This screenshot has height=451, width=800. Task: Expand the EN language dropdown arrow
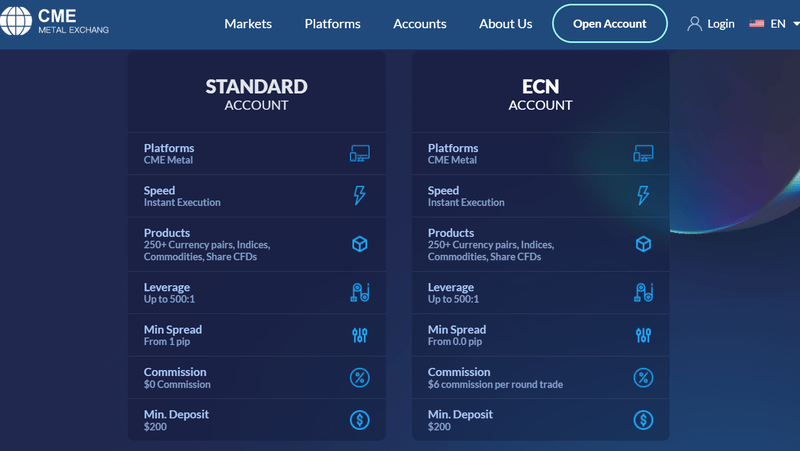point(796,23)
